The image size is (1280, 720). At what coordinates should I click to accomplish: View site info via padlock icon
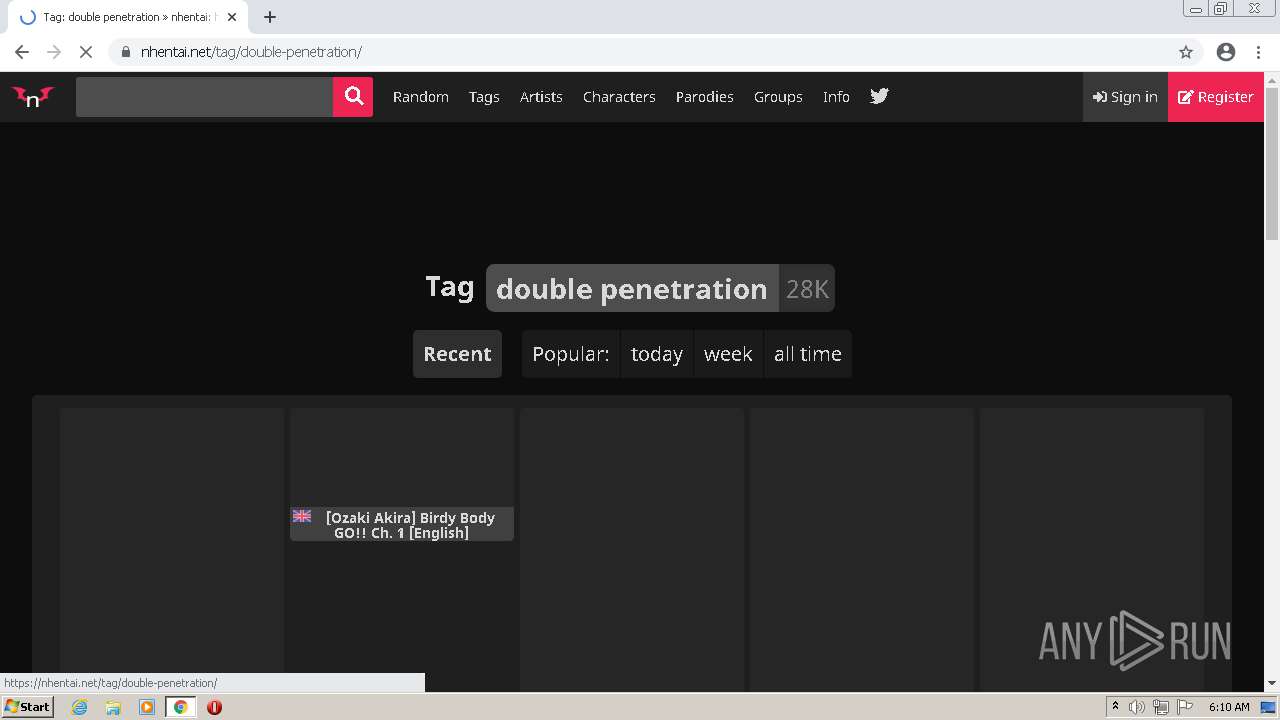point(125,52)
